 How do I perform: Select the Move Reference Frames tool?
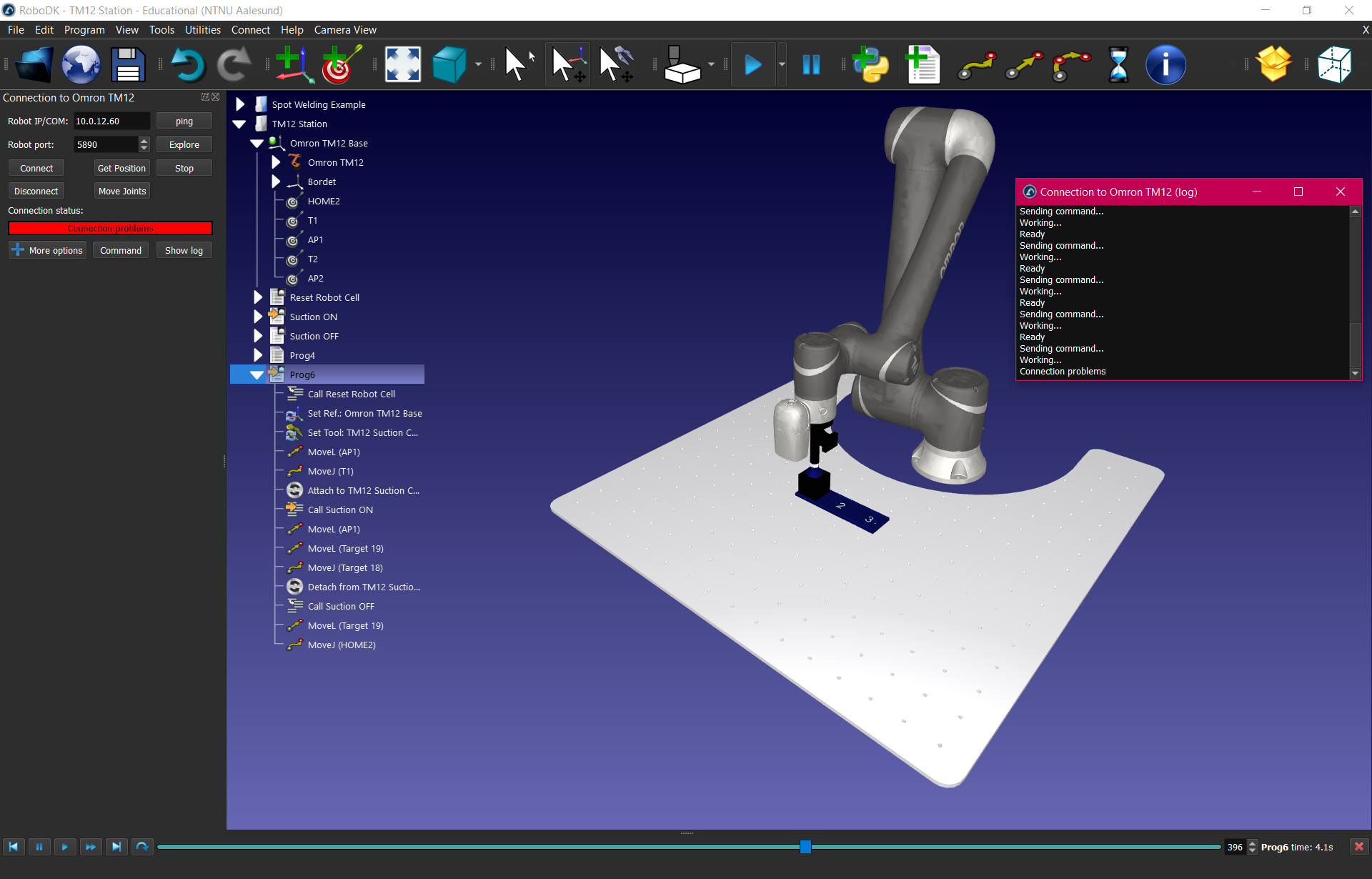click(x=568, y=64)
